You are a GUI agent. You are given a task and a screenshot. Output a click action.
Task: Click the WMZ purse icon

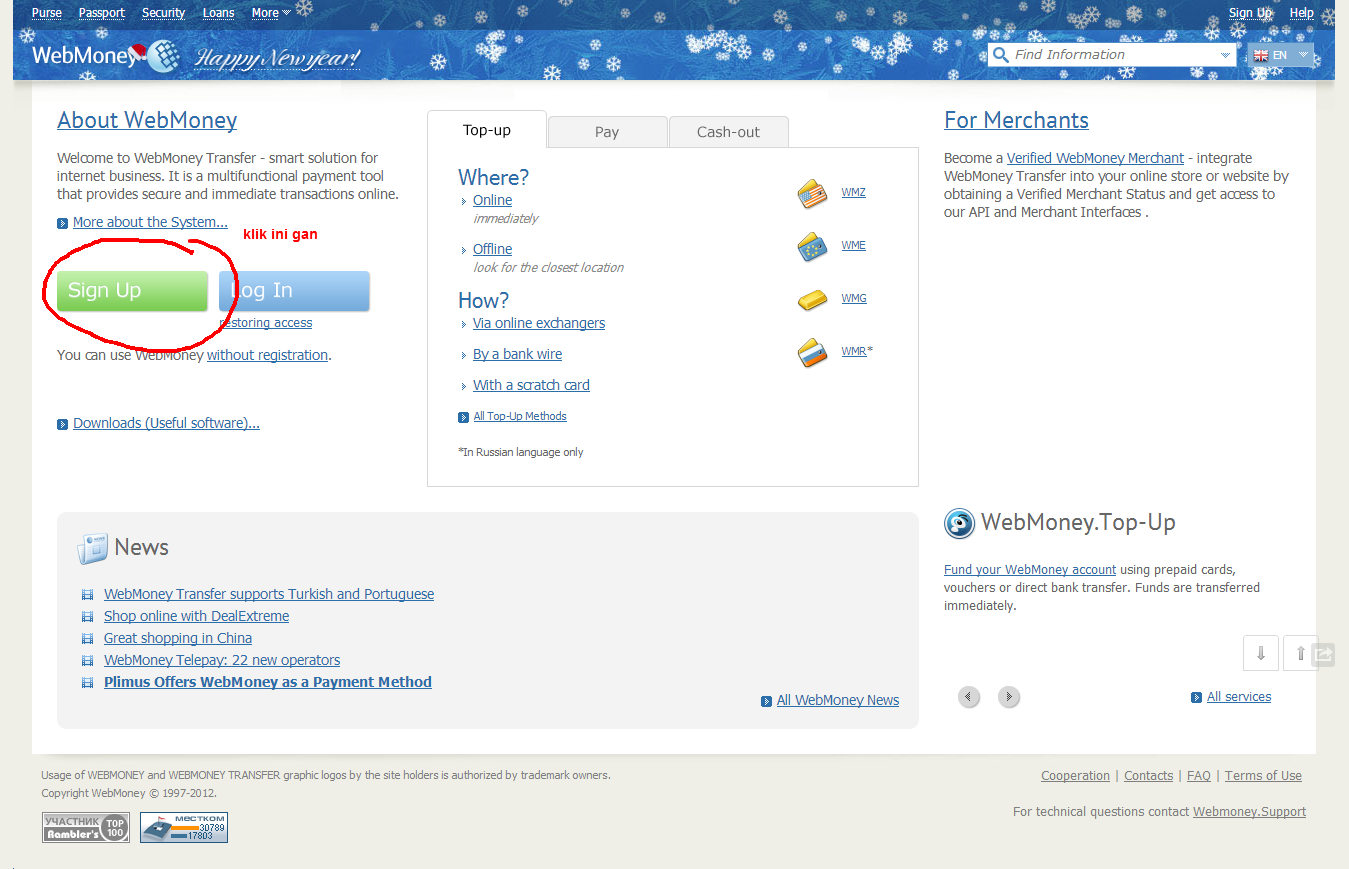click(x=813, y=193)
